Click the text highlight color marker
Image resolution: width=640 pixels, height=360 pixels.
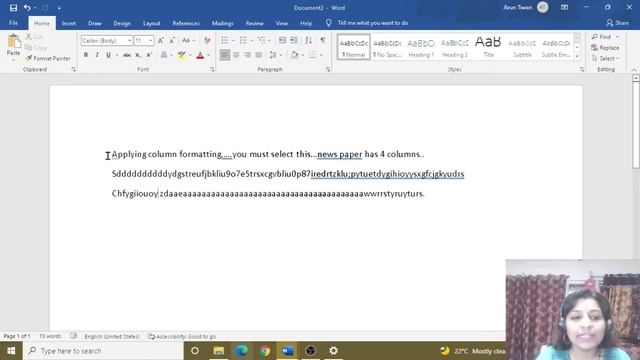coord(182,55)
